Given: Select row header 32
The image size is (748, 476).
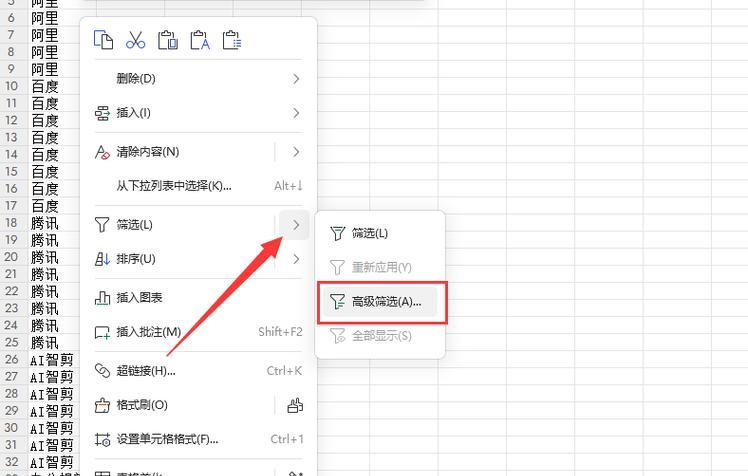Looking at the screenshot, I should [11, 462].
